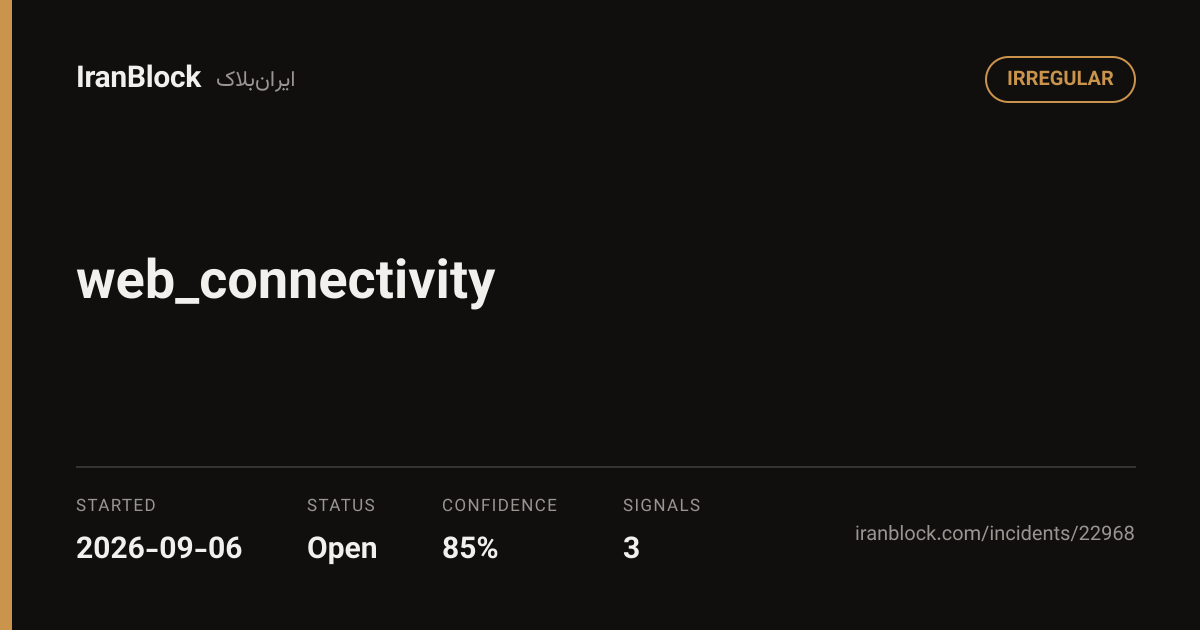
Task: Select the 85% confidence value
Action: 470,548
